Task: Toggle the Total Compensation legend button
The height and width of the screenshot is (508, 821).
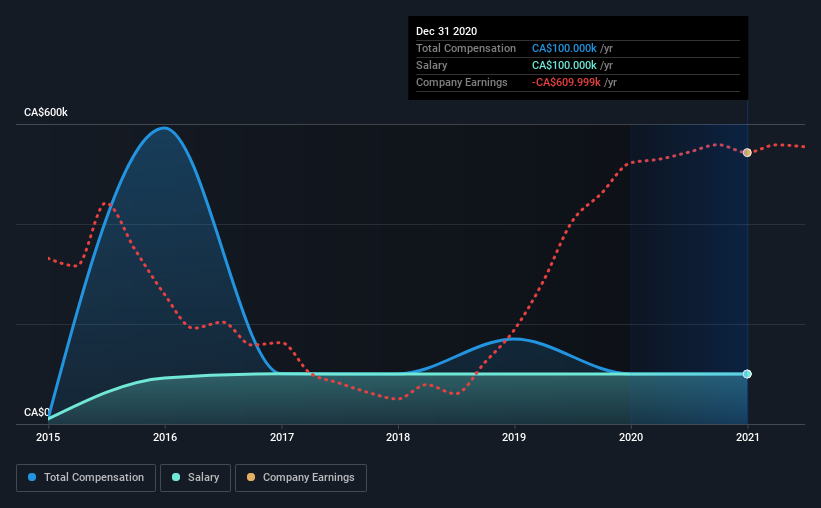Action: 86,478
